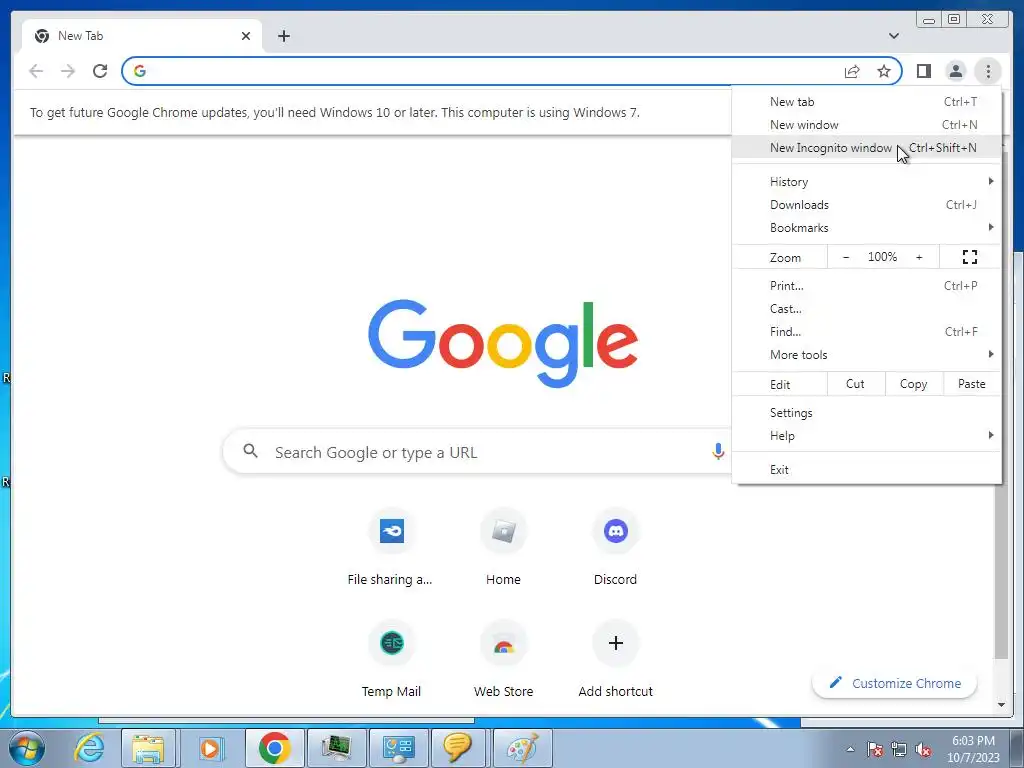This screenshot has height=768, width=1024.
Task: Click the muted volume tray icon
Action: [923, 750]
